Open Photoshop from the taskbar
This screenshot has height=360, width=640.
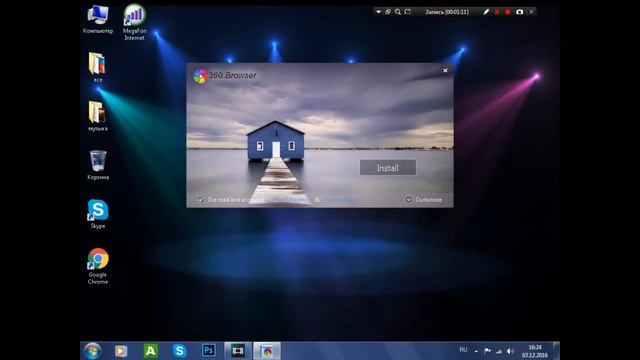pyautogui.click(x=209, y=351)
